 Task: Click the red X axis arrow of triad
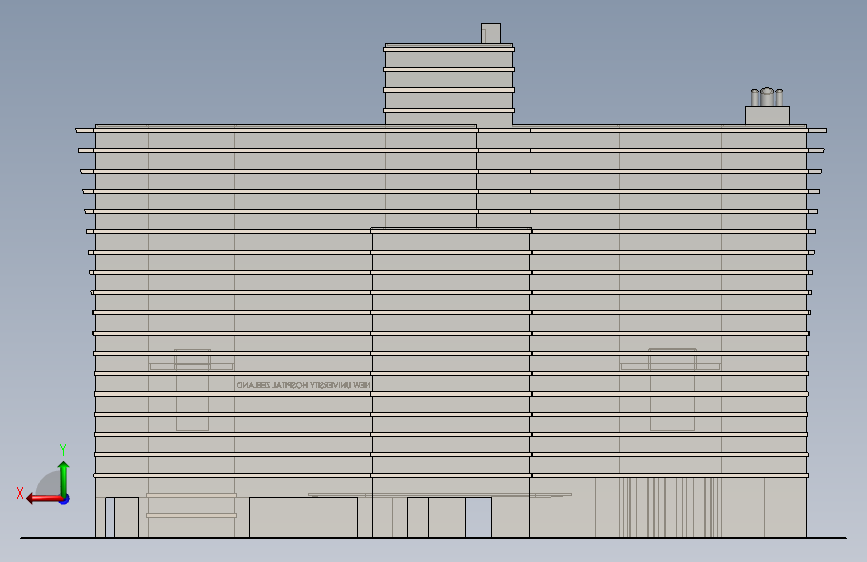(x=44, y=499)
